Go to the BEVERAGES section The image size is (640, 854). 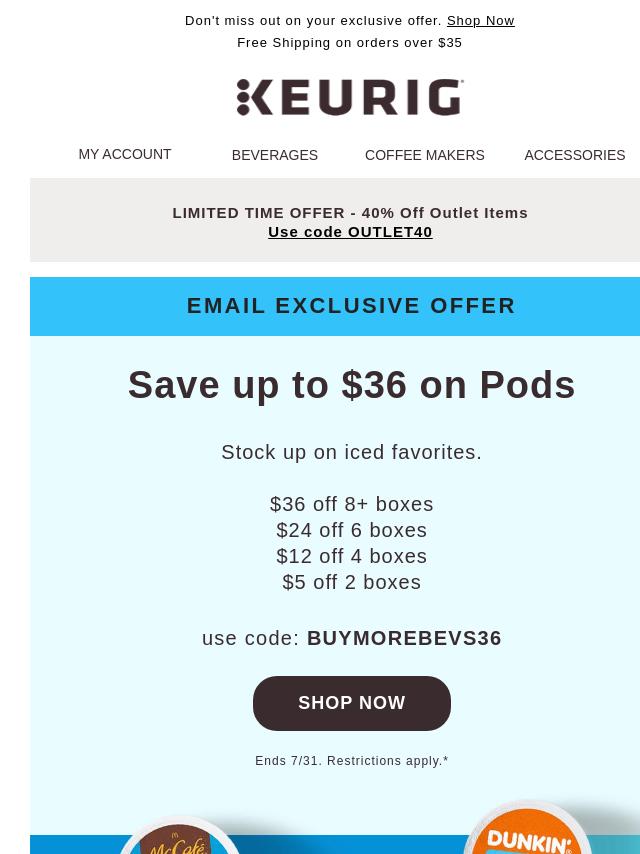[x=275, y=155]
